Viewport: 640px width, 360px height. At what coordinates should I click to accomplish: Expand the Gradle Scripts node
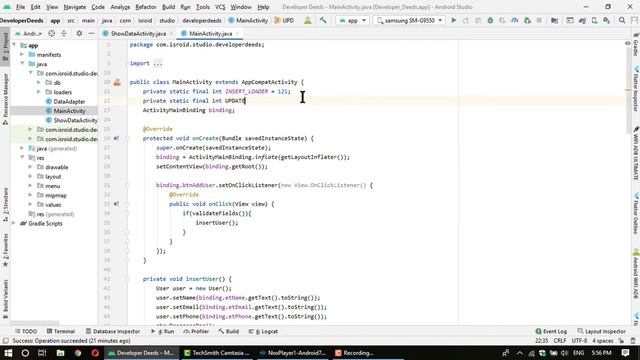point(13,224)
